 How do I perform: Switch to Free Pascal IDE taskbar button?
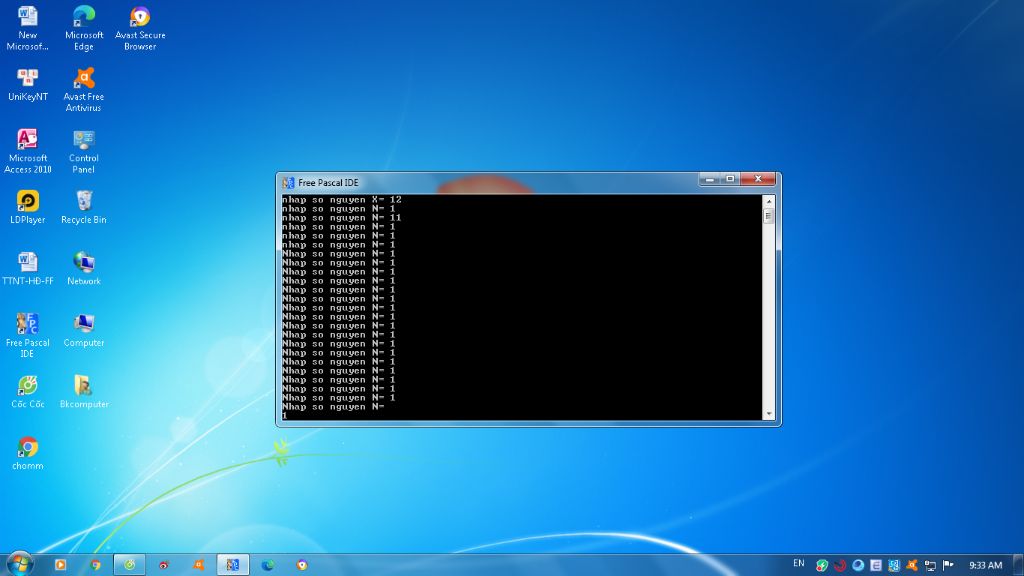232,565
